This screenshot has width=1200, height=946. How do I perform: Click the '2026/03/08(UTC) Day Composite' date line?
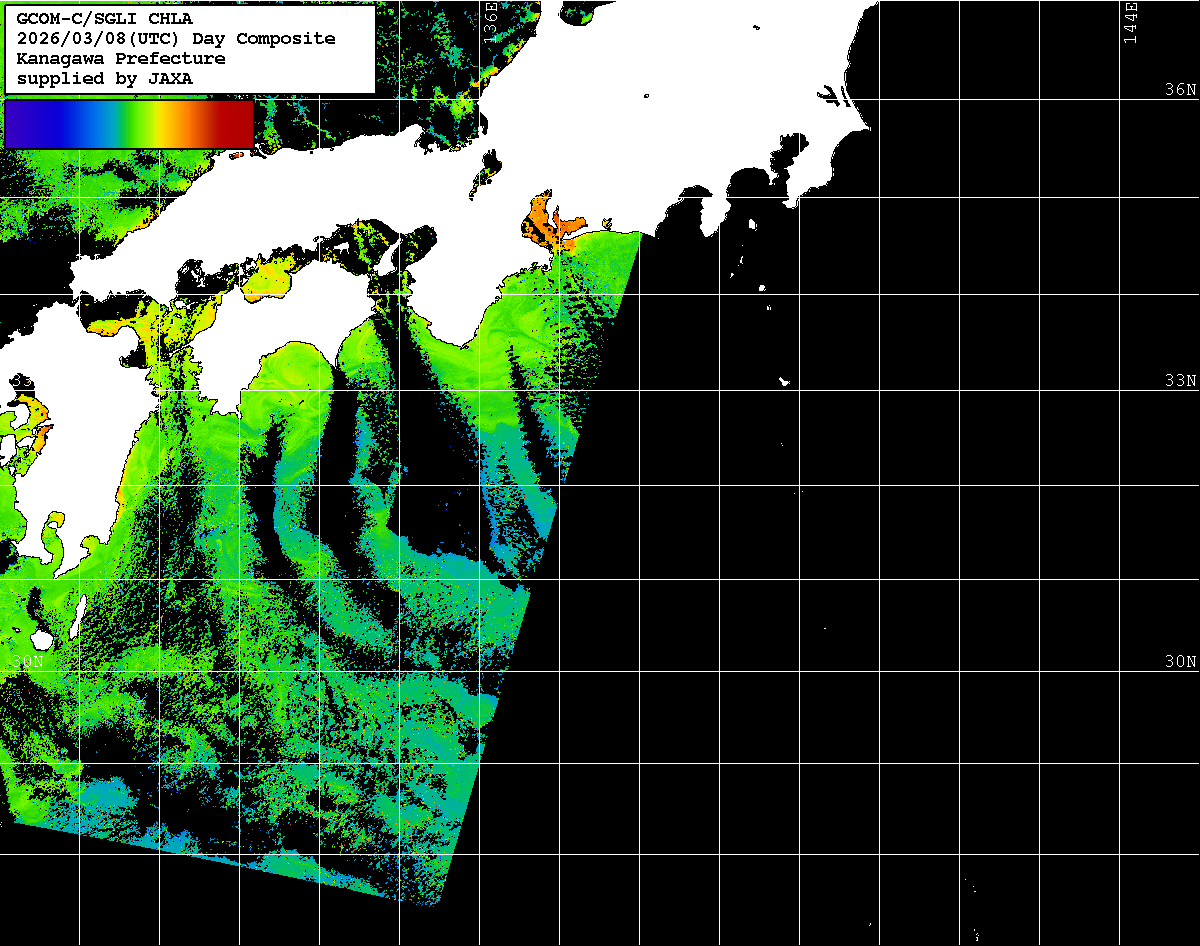pos(176,39)
